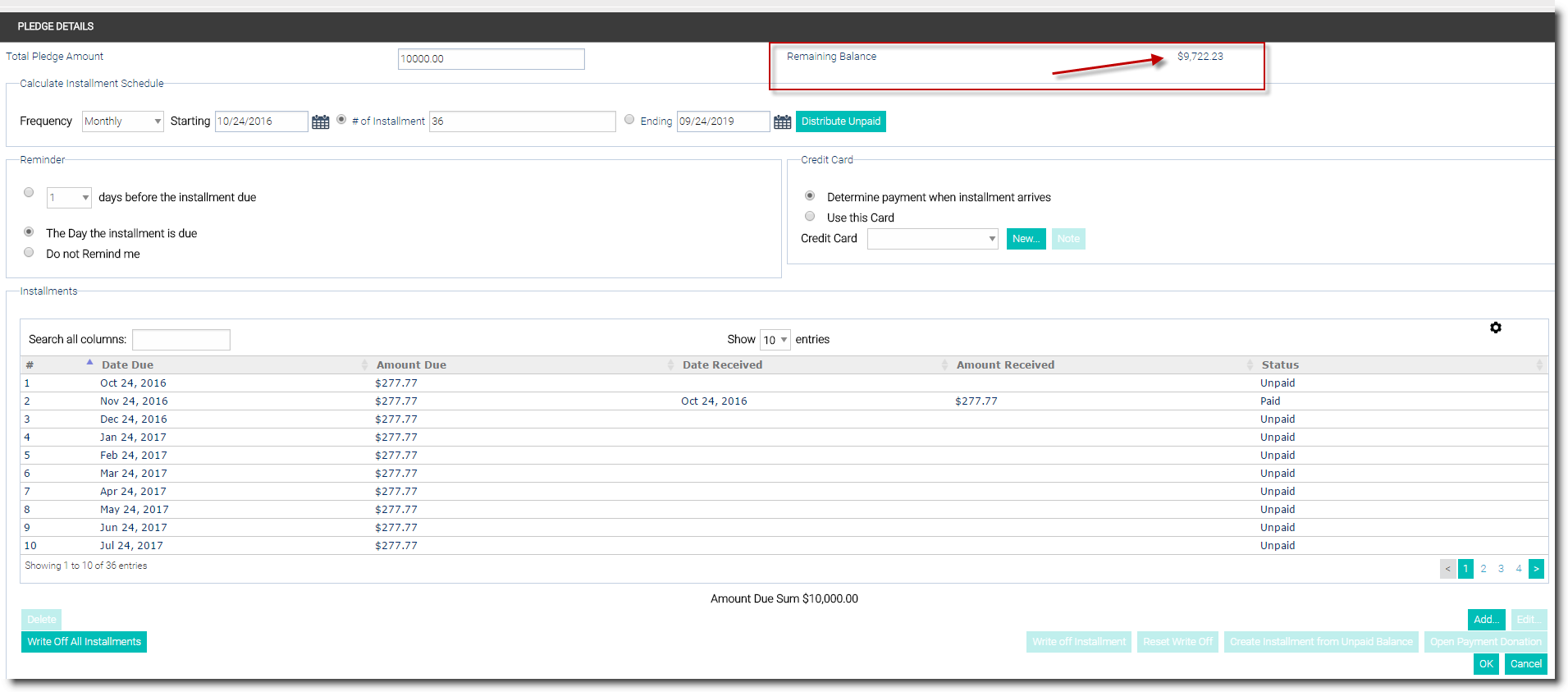The height and width of the screenshot is (692, 1568).
Task: Click Distribute Unpaid button
Action: click(x=841, y=121)
